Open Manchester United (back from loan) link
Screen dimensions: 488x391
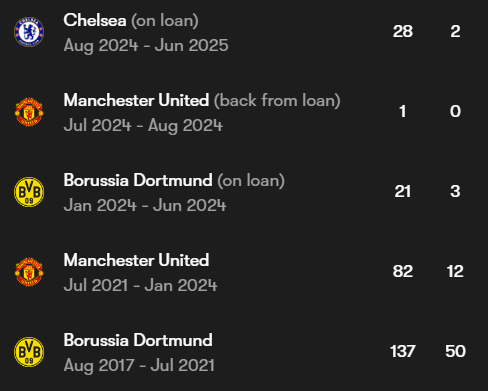202,101
